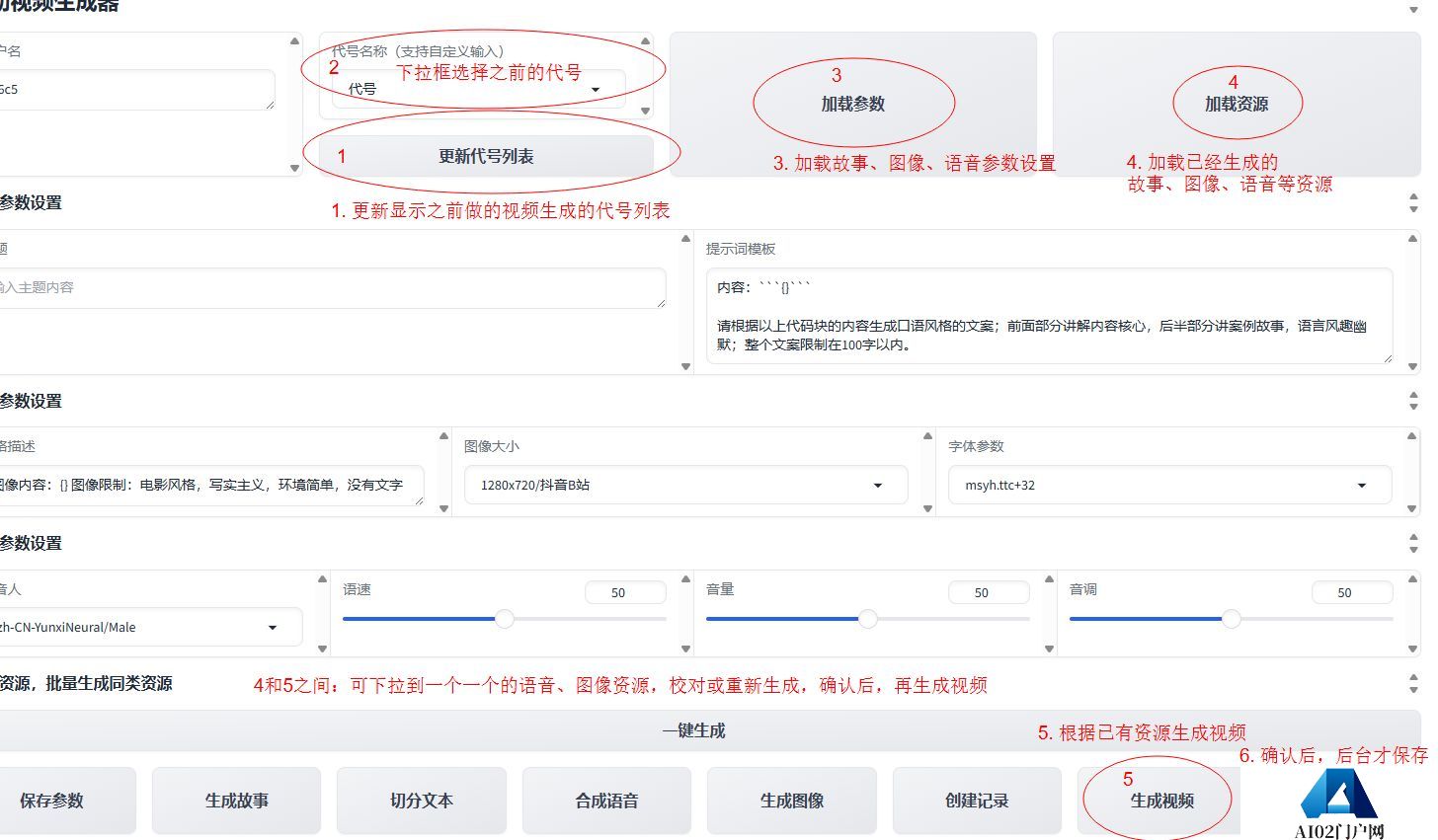Click the 加载资源 button
1438x840 pixels.
pos(1237,105)
